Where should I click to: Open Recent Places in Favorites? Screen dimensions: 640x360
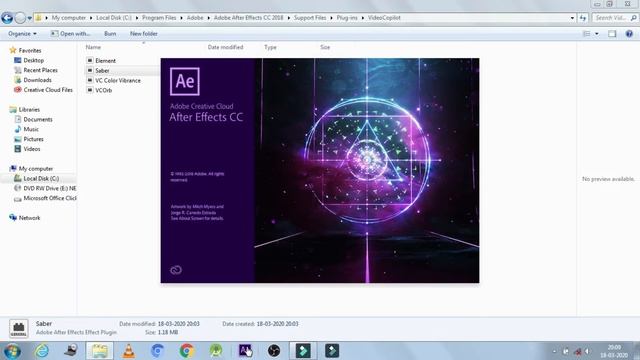(x=40, y=70)
